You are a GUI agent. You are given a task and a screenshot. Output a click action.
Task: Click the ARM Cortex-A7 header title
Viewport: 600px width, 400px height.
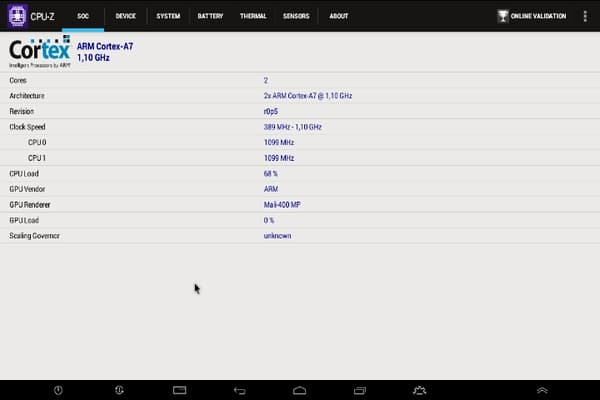pyautogui.click(x=105, y=46)
